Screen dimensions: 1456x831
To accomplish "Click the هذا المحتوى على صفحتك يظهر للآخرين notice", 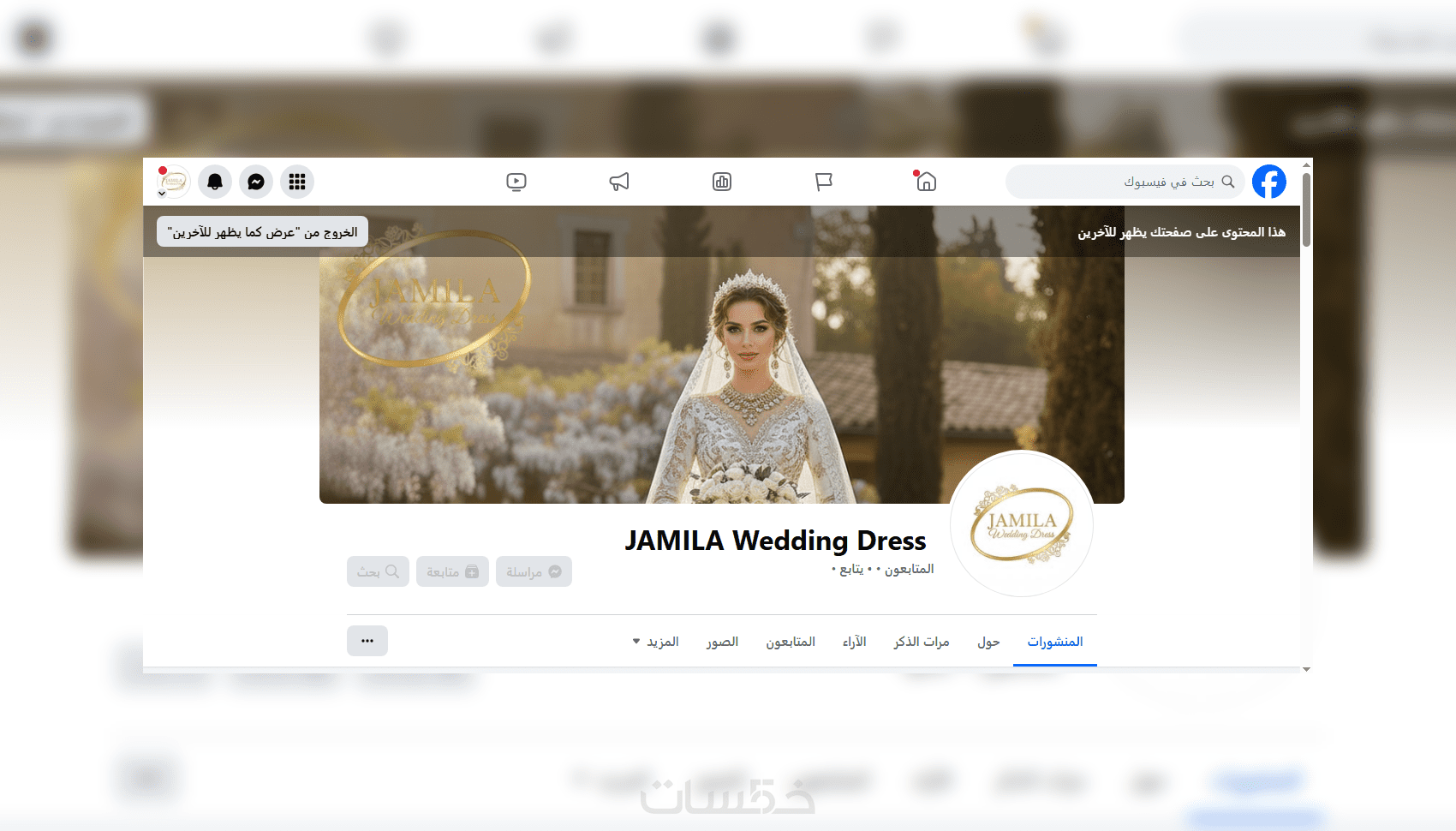I will (1182, 232).
